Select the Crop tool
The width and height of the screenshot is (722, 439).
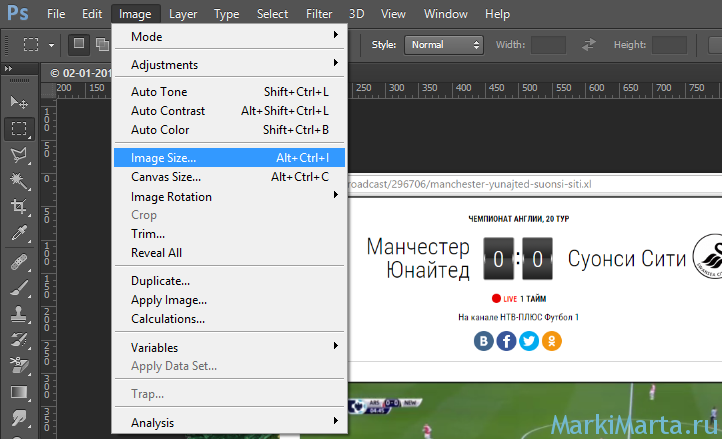(18, 207)
